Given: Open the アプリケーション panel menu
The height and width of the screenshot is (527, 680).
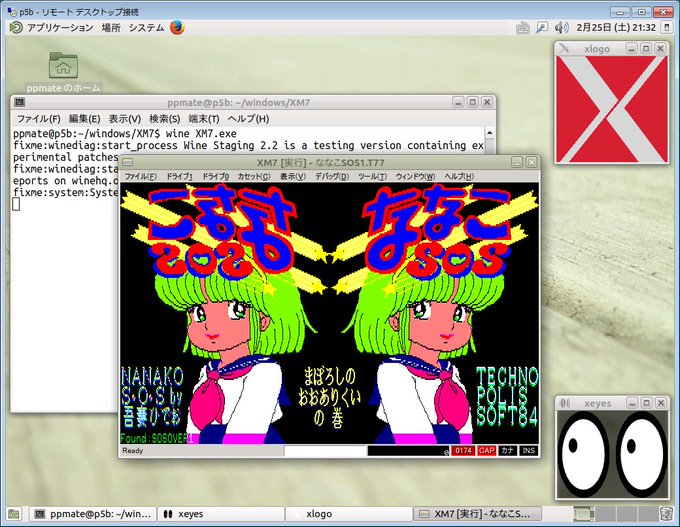Looking at the screenshot, I should point(60,28).
